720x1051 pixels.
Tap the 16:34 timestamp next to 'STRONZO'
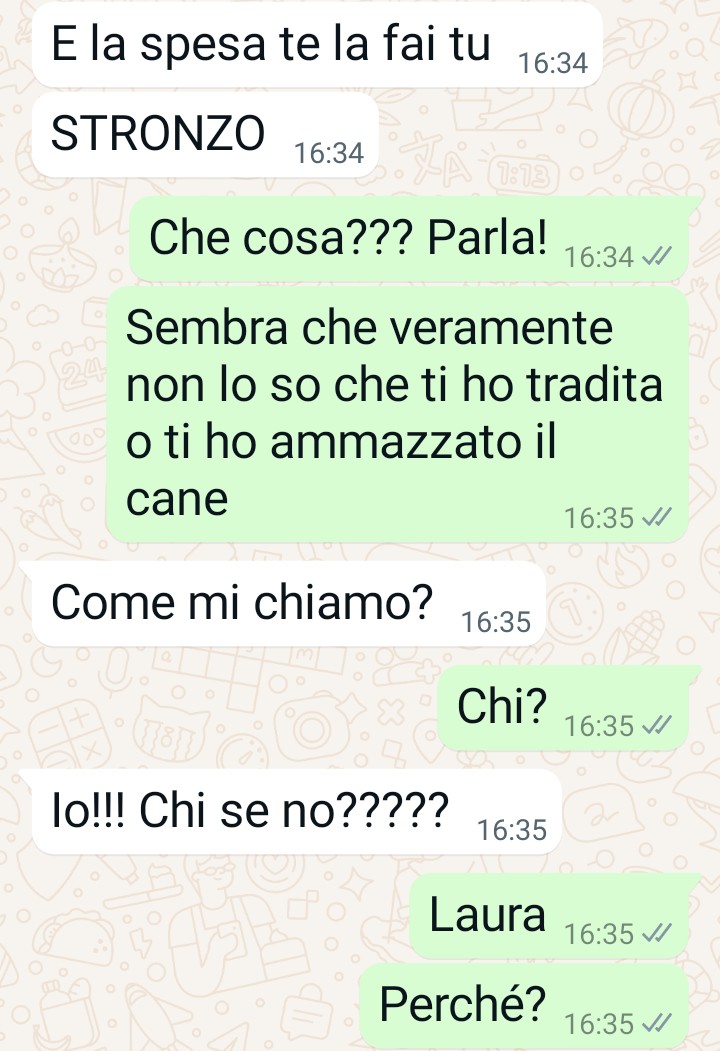(328, 153)
